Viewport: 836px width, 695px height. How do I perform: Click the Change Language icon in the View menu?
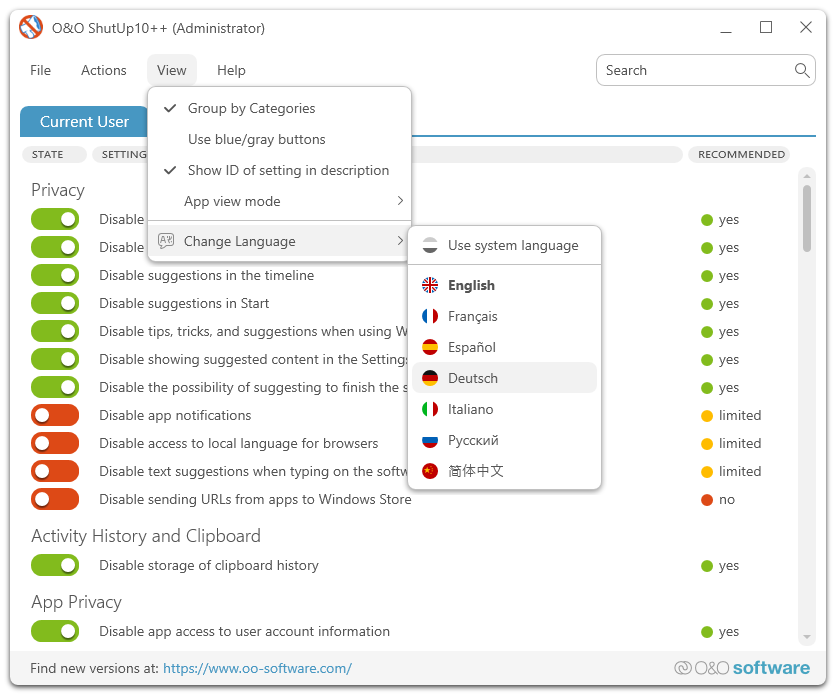pos(166,241)
